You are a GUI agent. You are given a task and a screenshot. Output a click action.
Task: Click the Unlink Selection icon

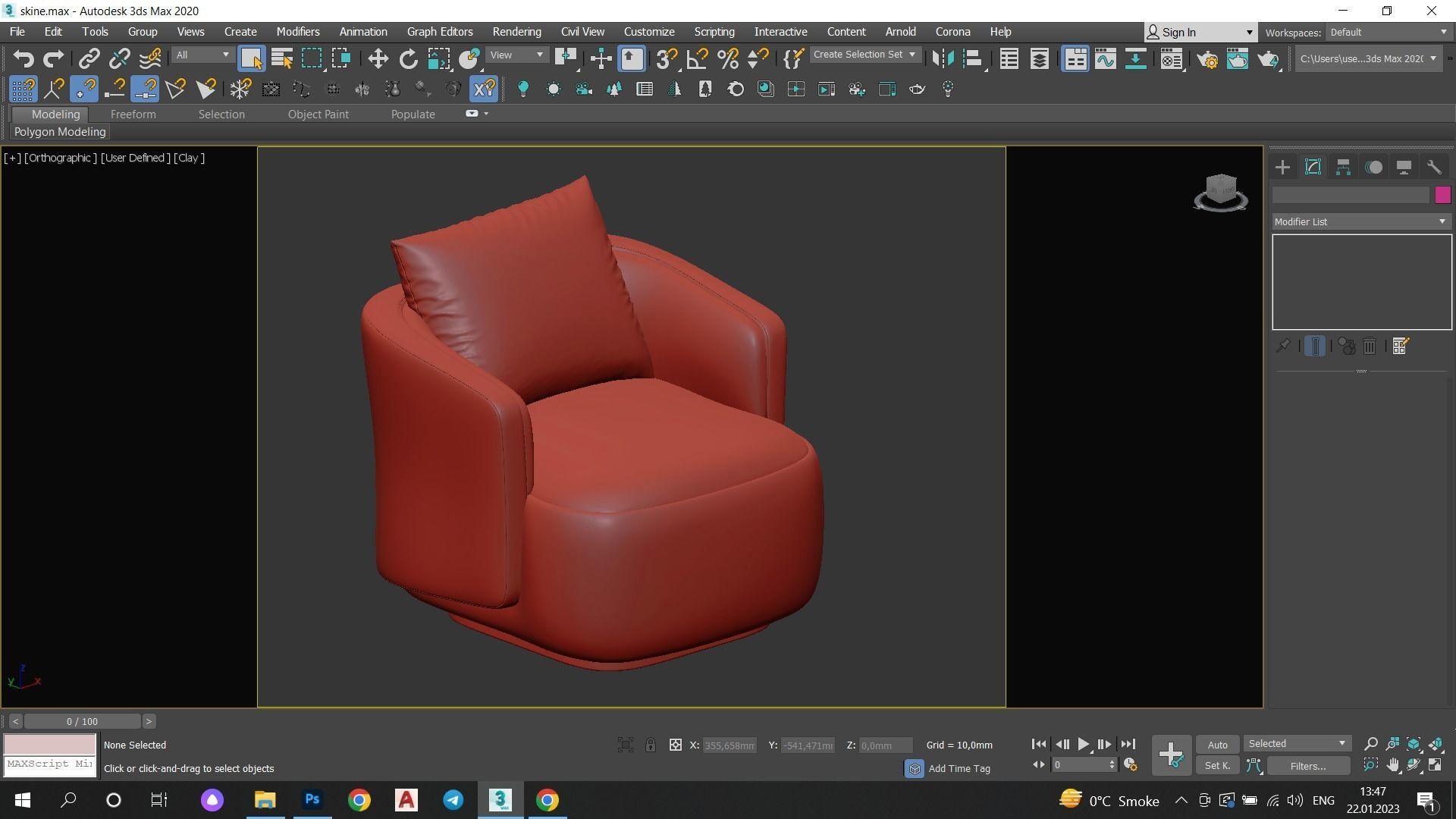click(120, 58)
